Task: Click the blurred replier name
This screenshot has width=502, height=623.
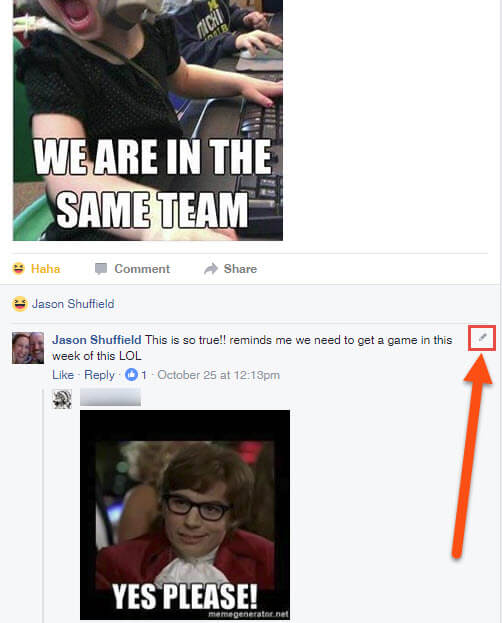Action: [x=110, y=397]
